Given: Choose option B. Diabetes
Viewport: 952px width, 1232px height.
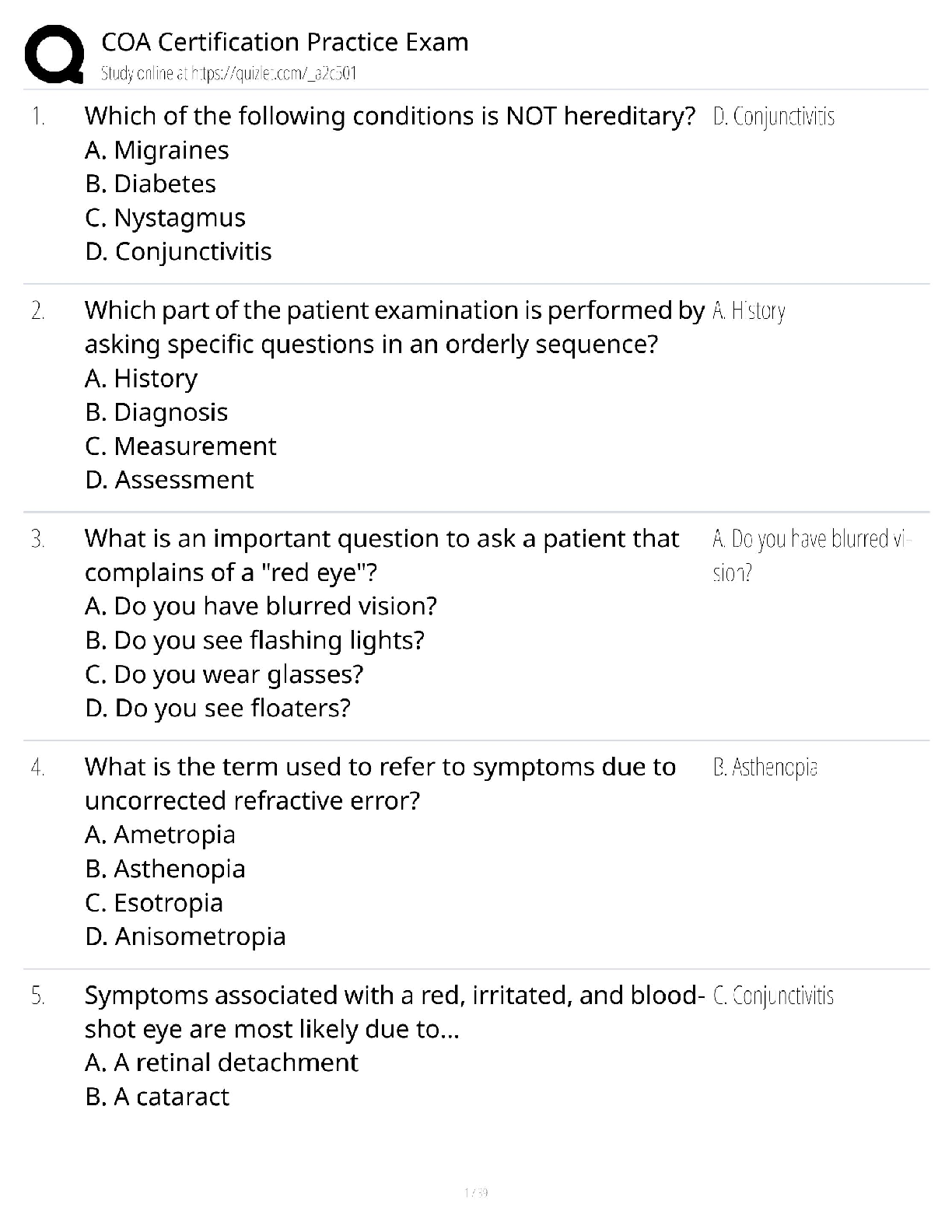Looking at the screenshot, I should [151, 184].
